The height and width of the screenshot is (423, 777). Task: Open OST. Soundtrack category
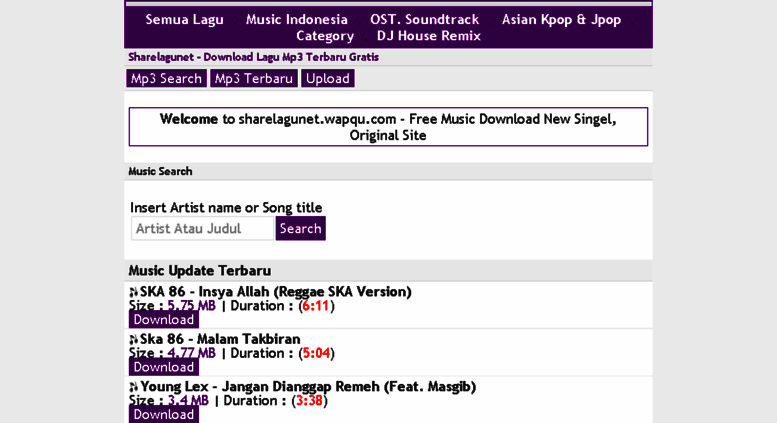pyautogui.click(x=424, y=19)
